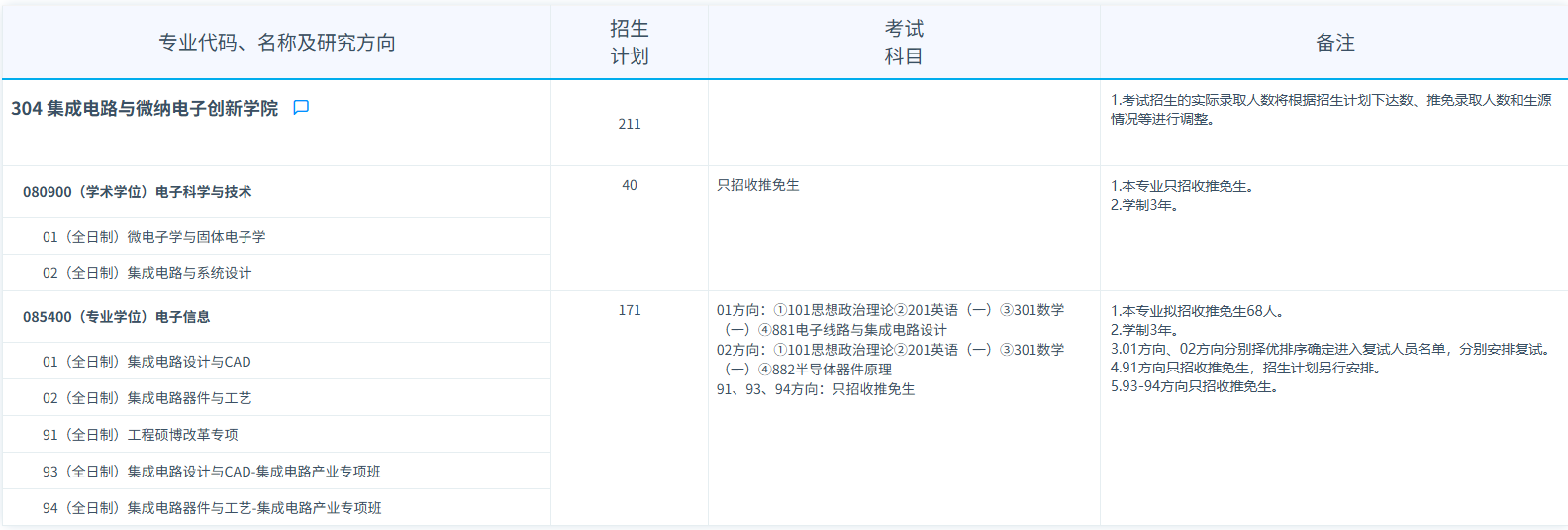Screen dimensions: 1568x530
Task: Select 01 微电子学与固体电子学 direction
Action: click(153, 237)
